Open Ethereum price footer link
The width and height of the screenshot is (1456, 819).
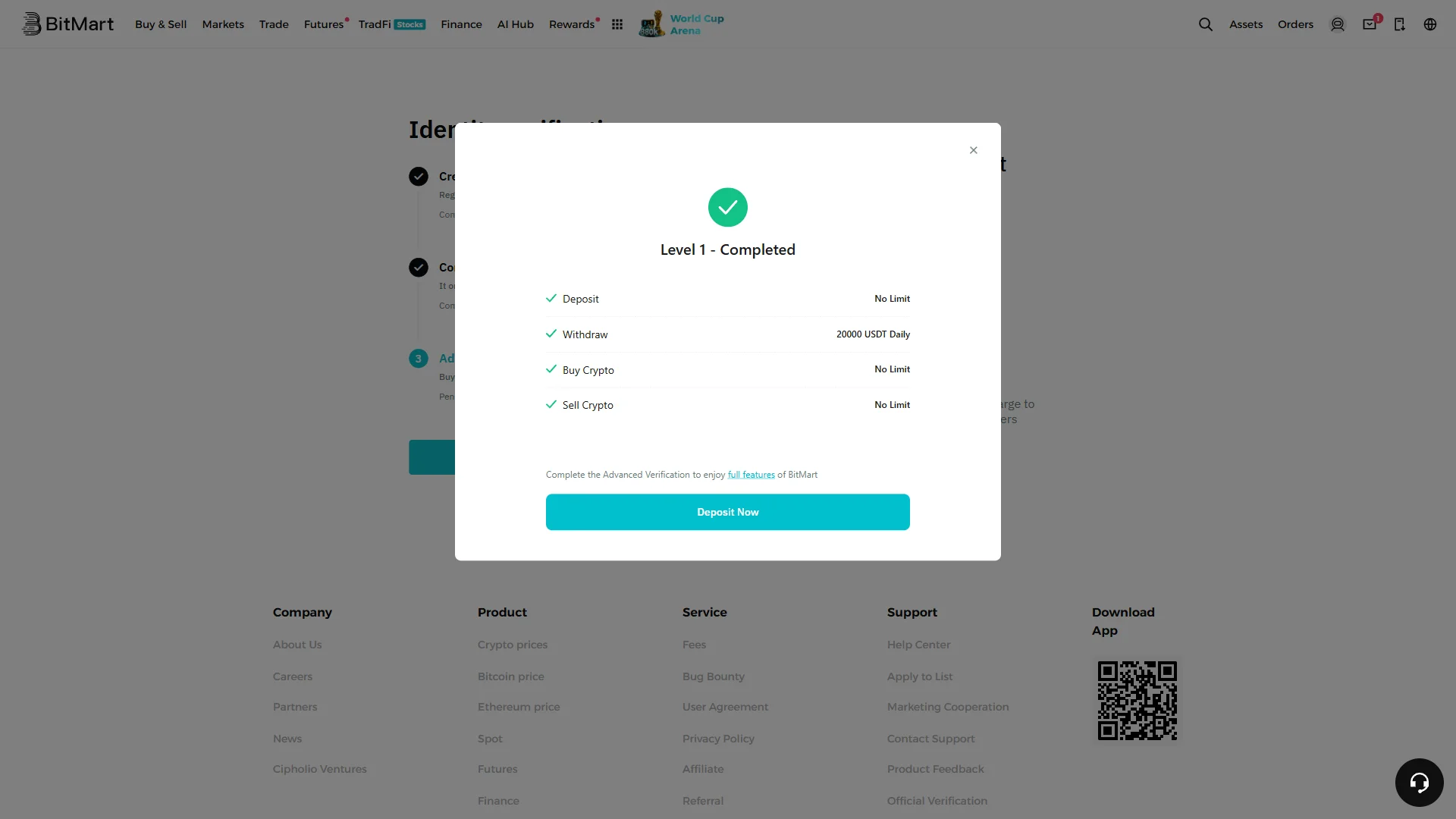(519, 707)
